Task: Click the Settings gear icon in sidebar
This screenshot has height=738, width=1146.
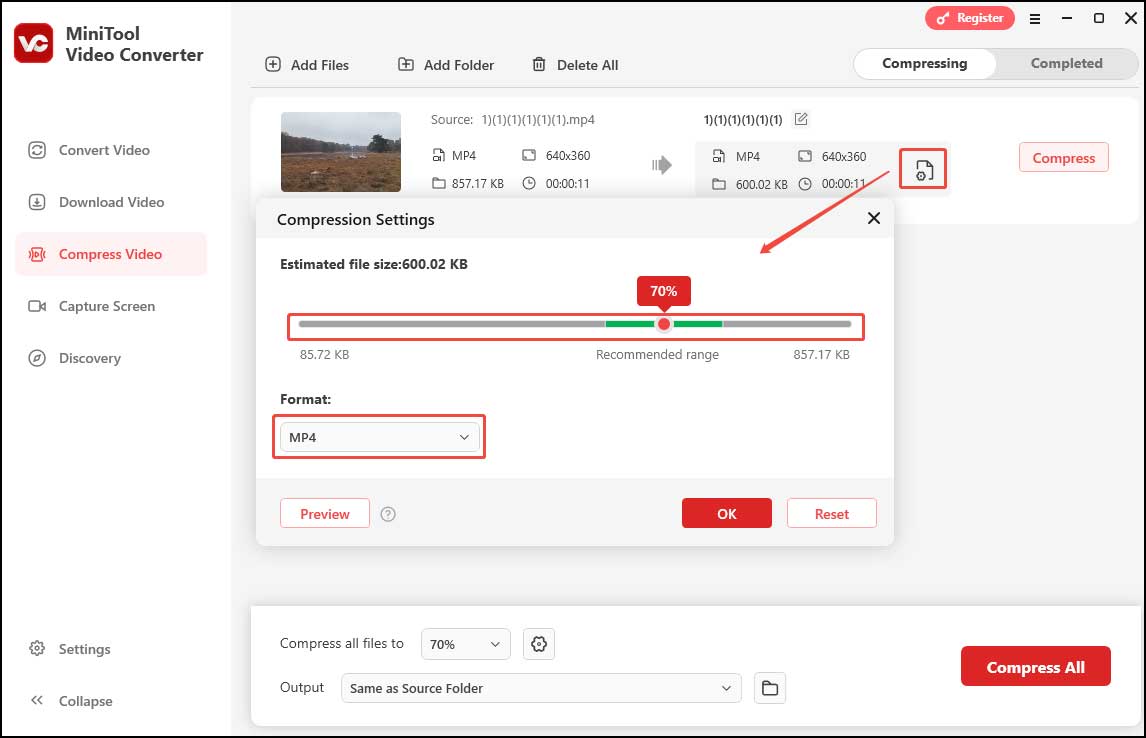Action: point(37,649)
